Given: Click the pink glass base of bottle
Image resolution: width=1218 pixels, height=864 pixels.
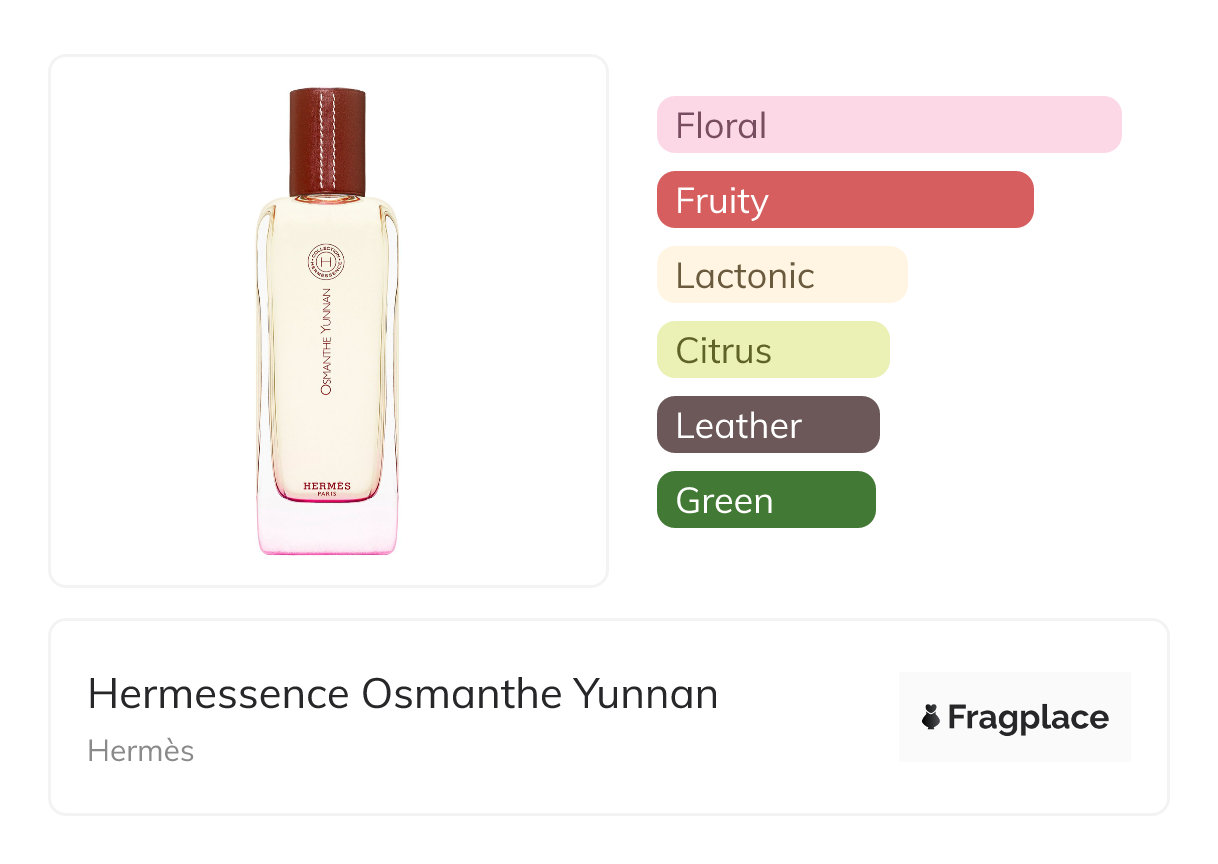Looking at the screenshot, I should pyautogui.click(x=328, y=528).
